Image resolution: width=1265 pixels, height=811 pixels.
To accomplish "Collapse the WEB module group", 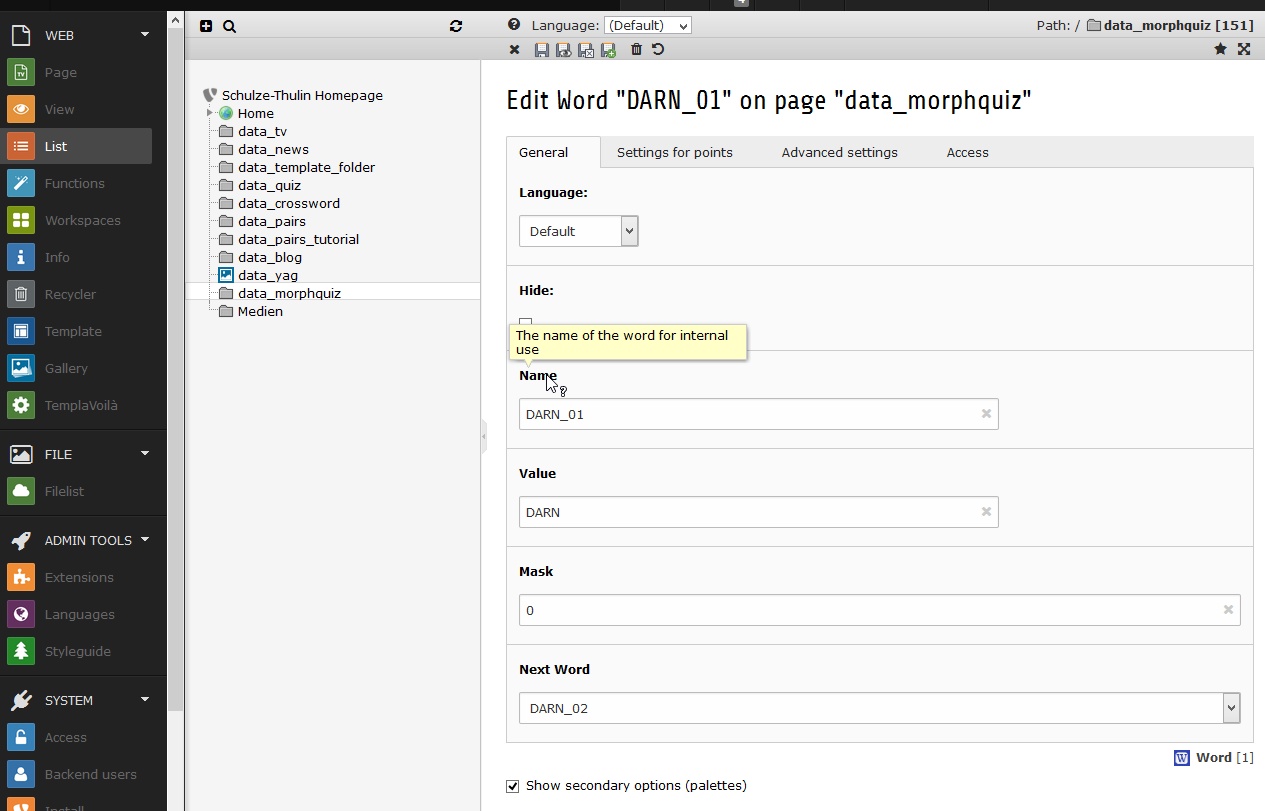I will (145, 34).
